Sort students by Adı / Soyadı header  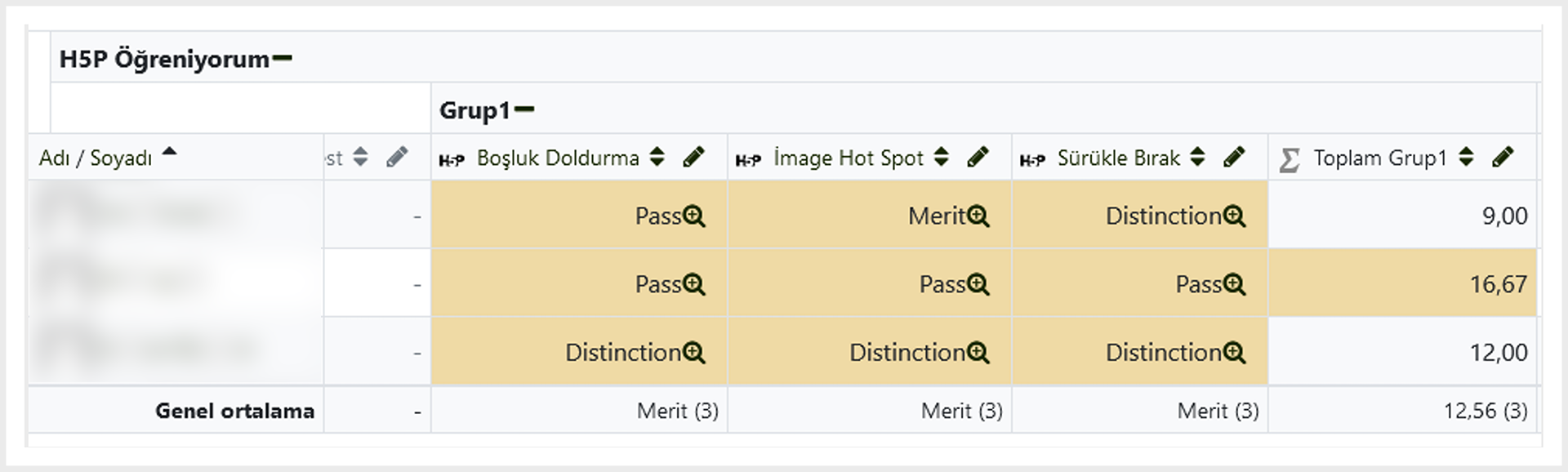[96, 158]
